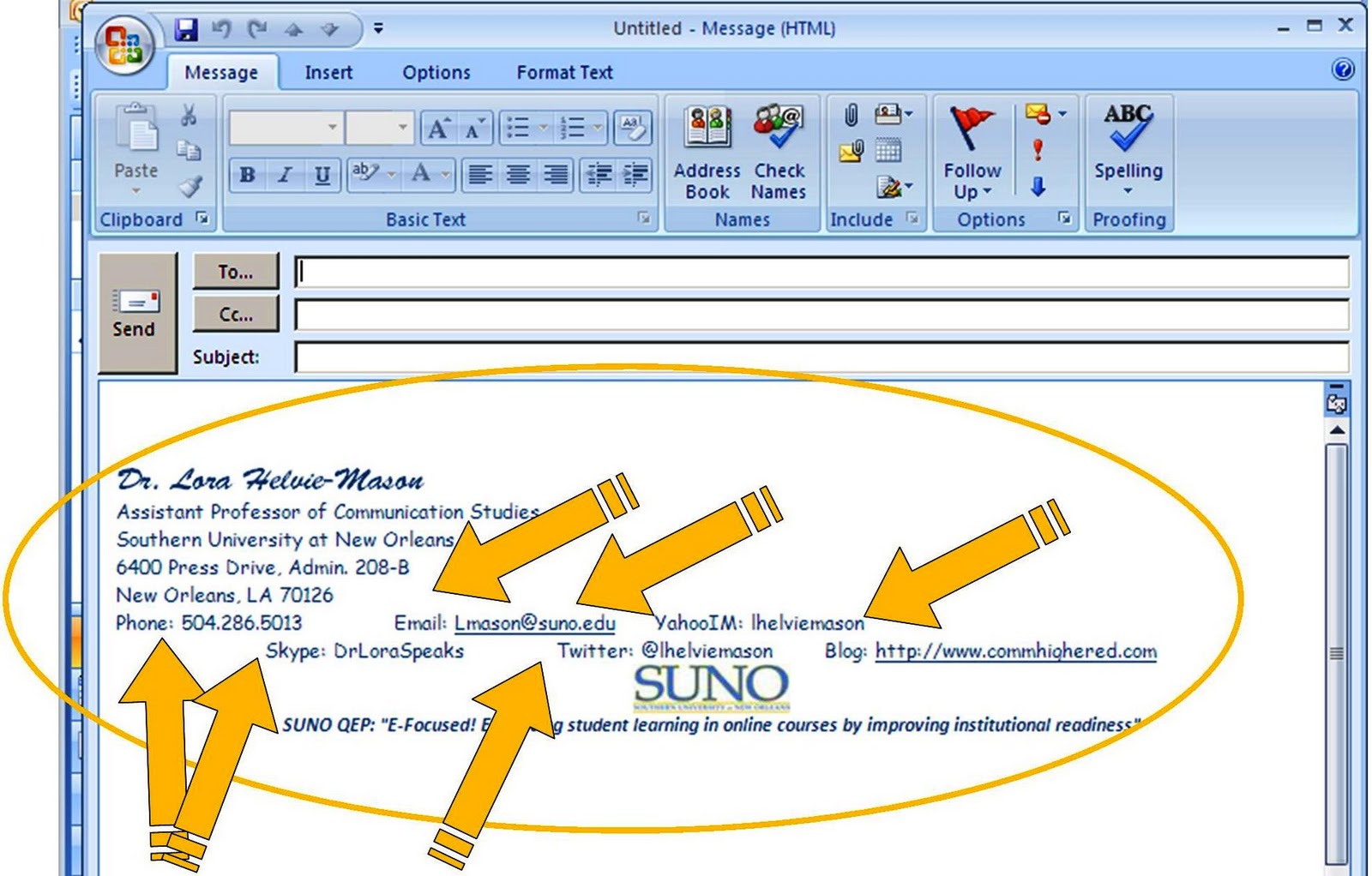Open the Permission envelope icon dropdown
Viewport: 1372px width, 876px height.
[1046, 114]
